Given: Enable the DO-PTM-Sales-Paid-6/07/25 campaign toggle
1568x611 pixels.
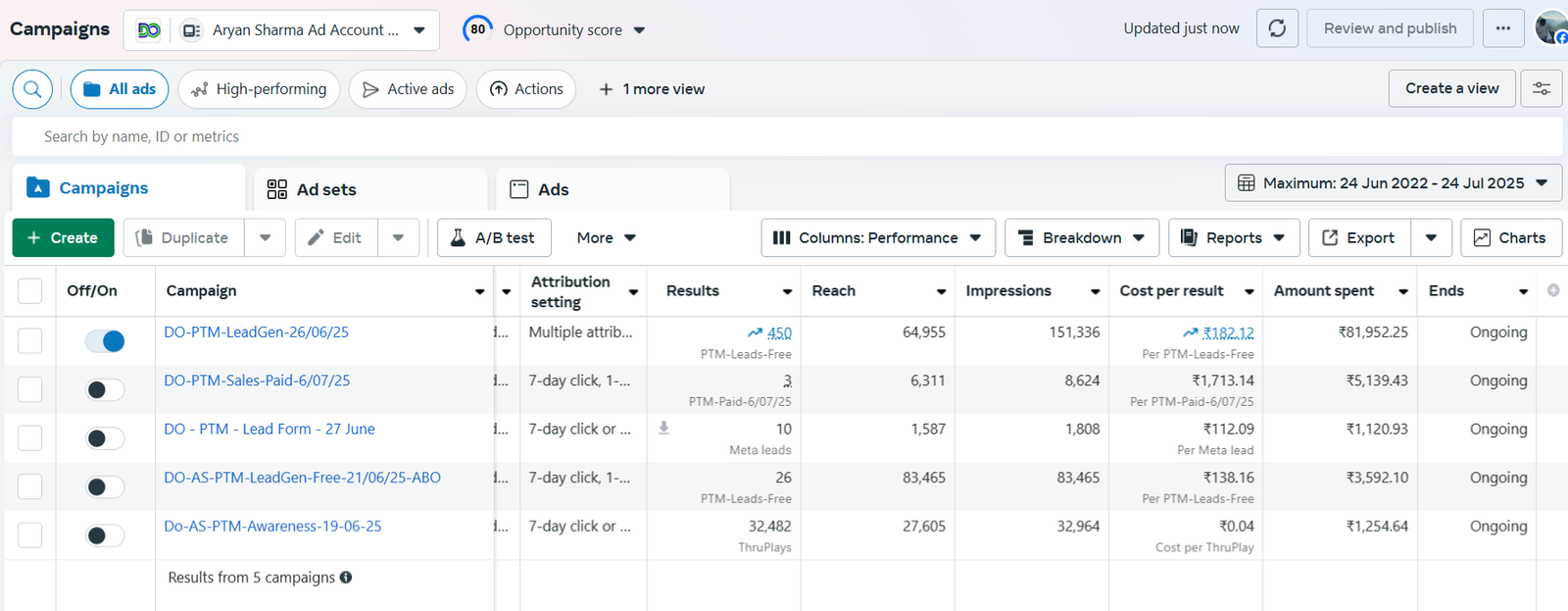Looking at the screenshot, I should (105, 390).
